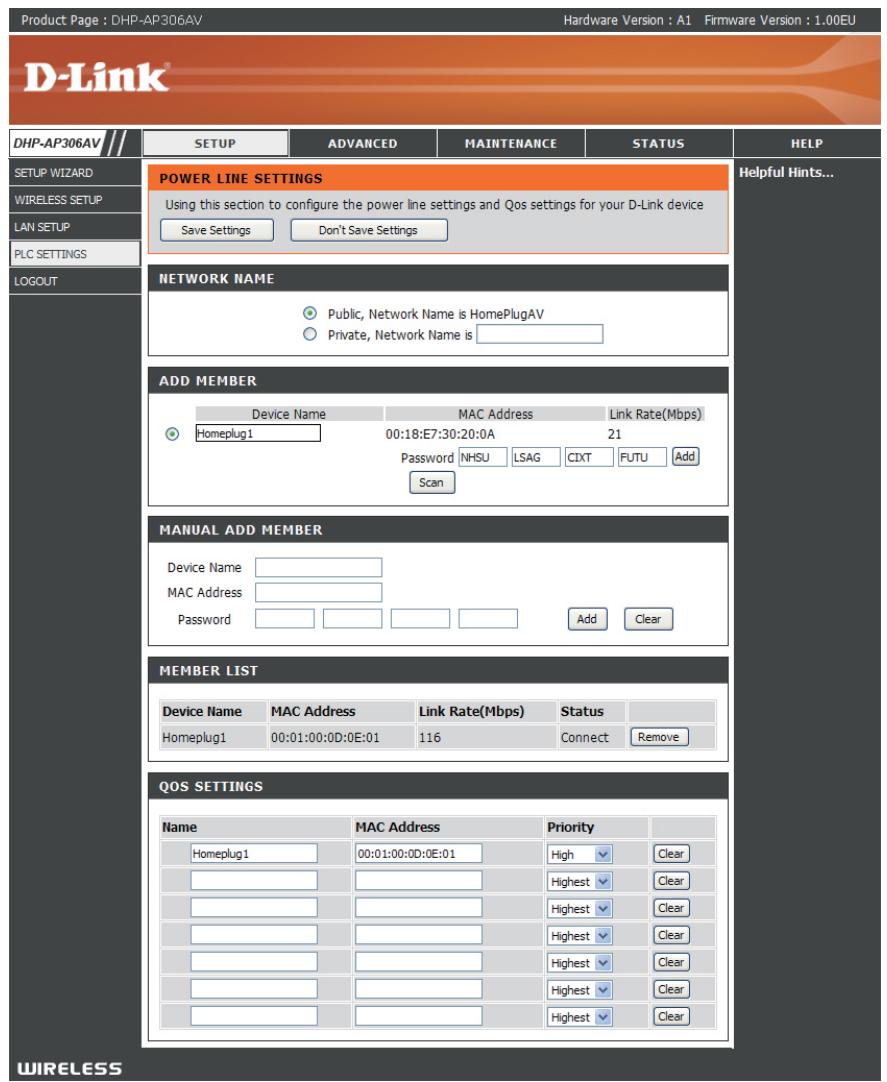This screenshot has height=1082, width=887.
Task: Open the MAINTENANCE tab
Action: coord(511,144)
